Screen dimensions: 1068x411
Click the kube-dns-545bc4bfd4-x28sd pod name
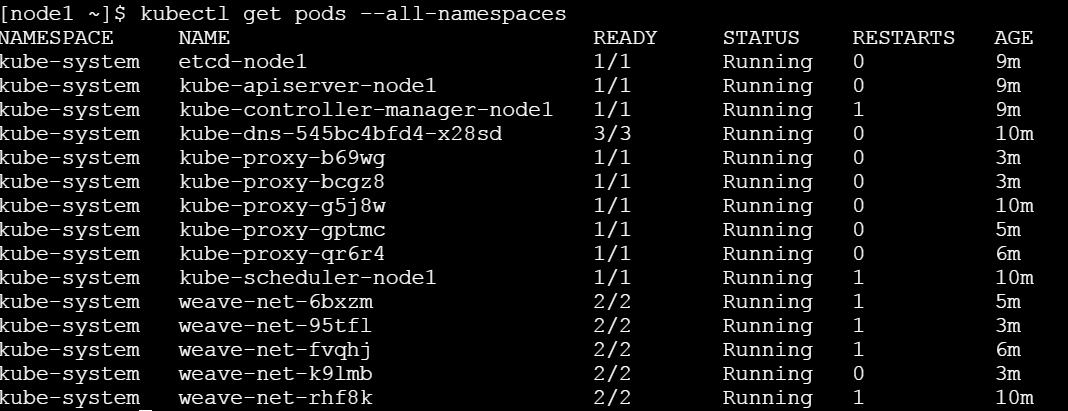coord(340,134)
